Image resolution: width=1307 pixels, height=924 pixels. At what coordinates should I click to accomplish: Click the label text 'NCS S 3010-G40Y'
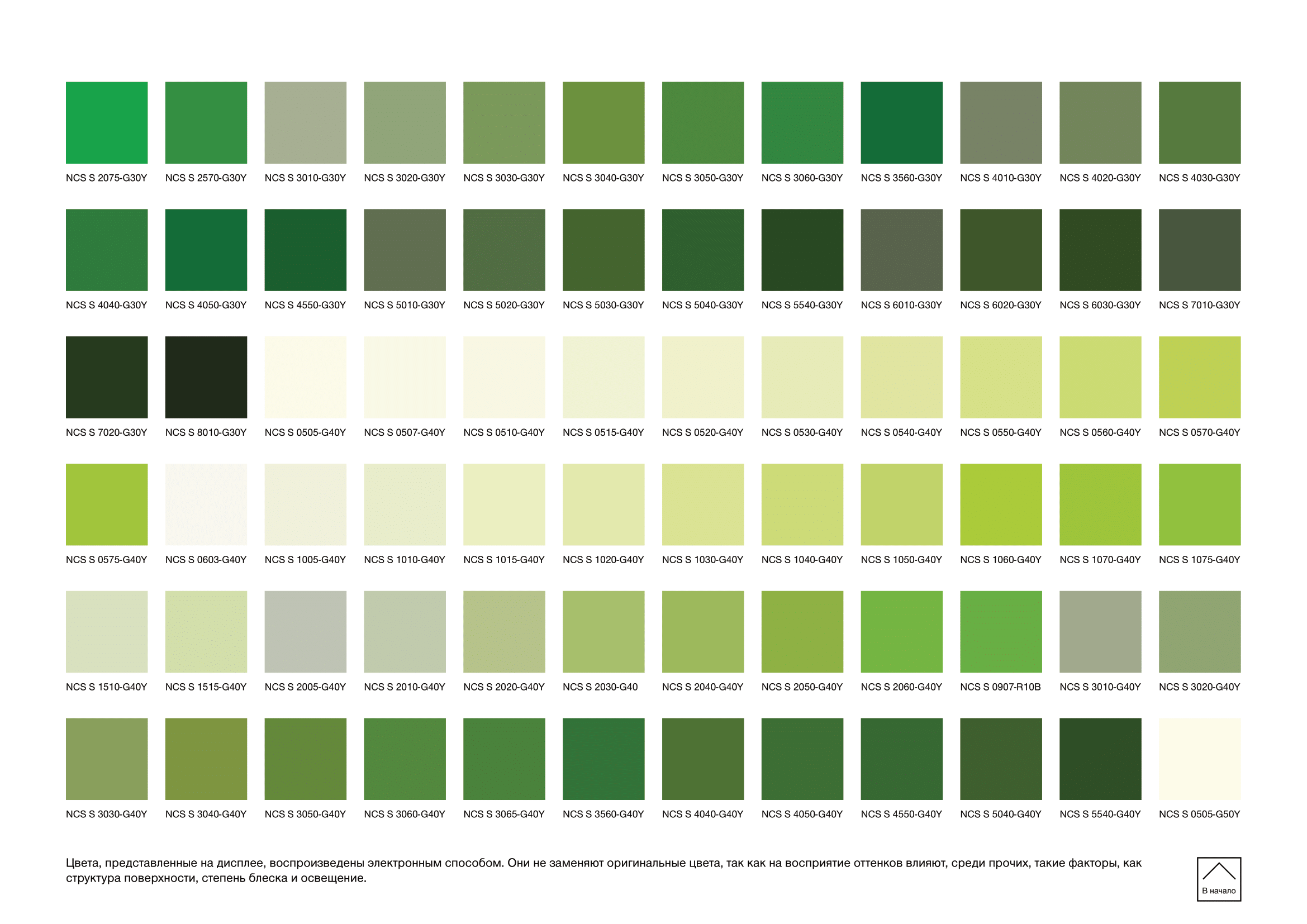point(1100,687)
